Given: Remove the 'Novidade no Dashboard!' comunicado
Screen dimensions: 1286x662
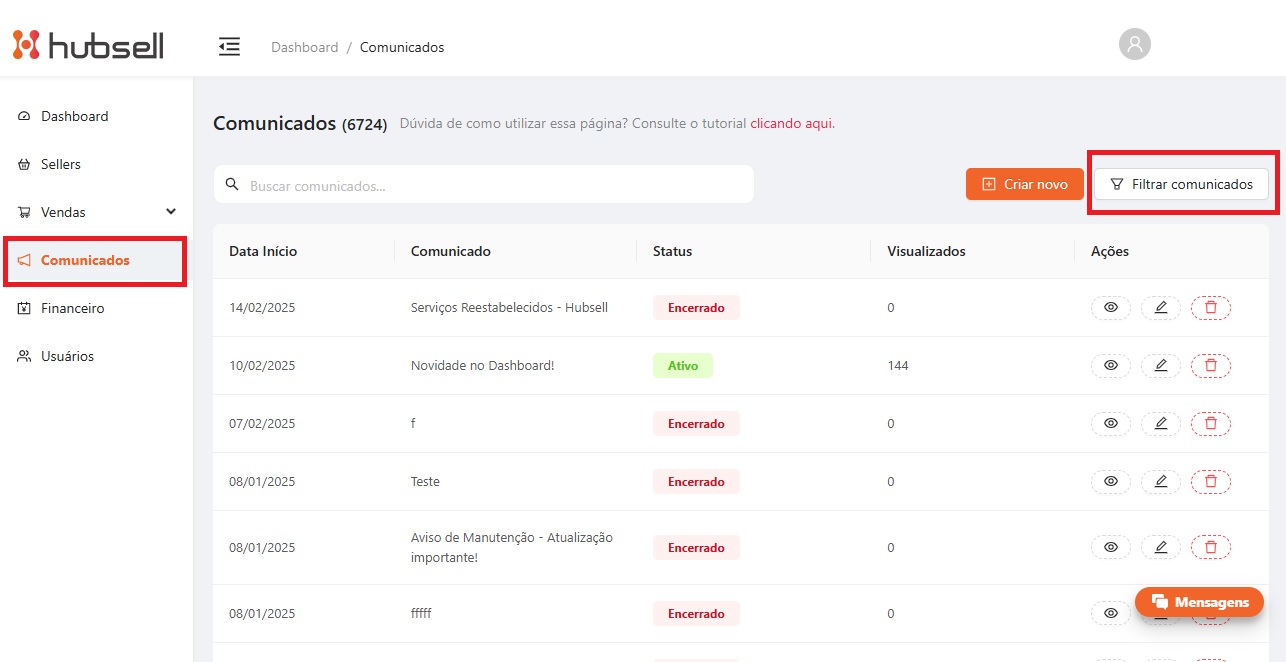Looking at the screenshot, I should [1210, 366].
